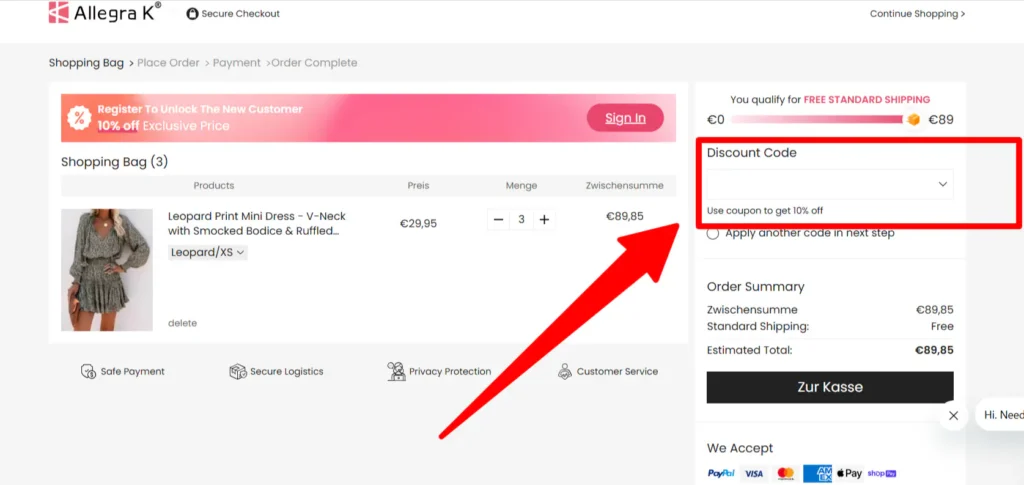The width and height of the screenshot is (1024, 485).
Task: Expand the Leopard/XS variant selector
Action: [208, 252]
